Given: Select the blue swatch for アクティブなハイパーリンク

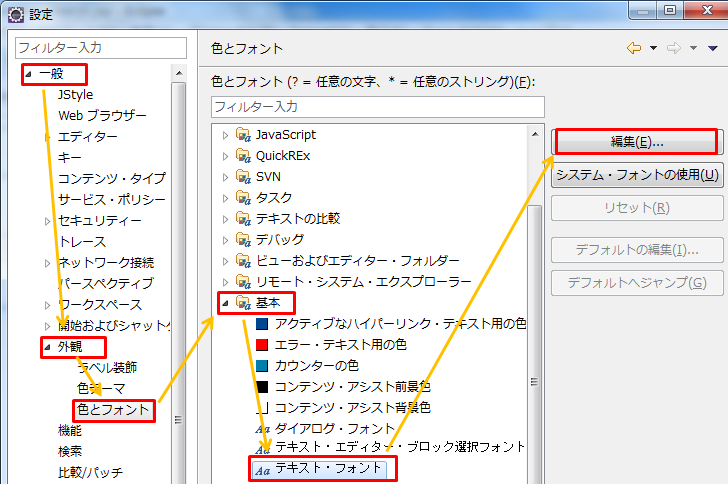Looking at the screenshot, I should tap(262, 324).
